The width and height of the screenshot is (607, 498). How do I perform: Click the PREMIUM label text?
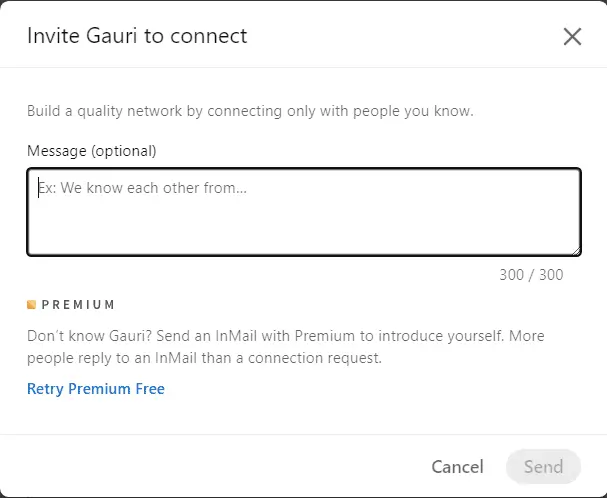pyautogui.click(x=78, y=305)
